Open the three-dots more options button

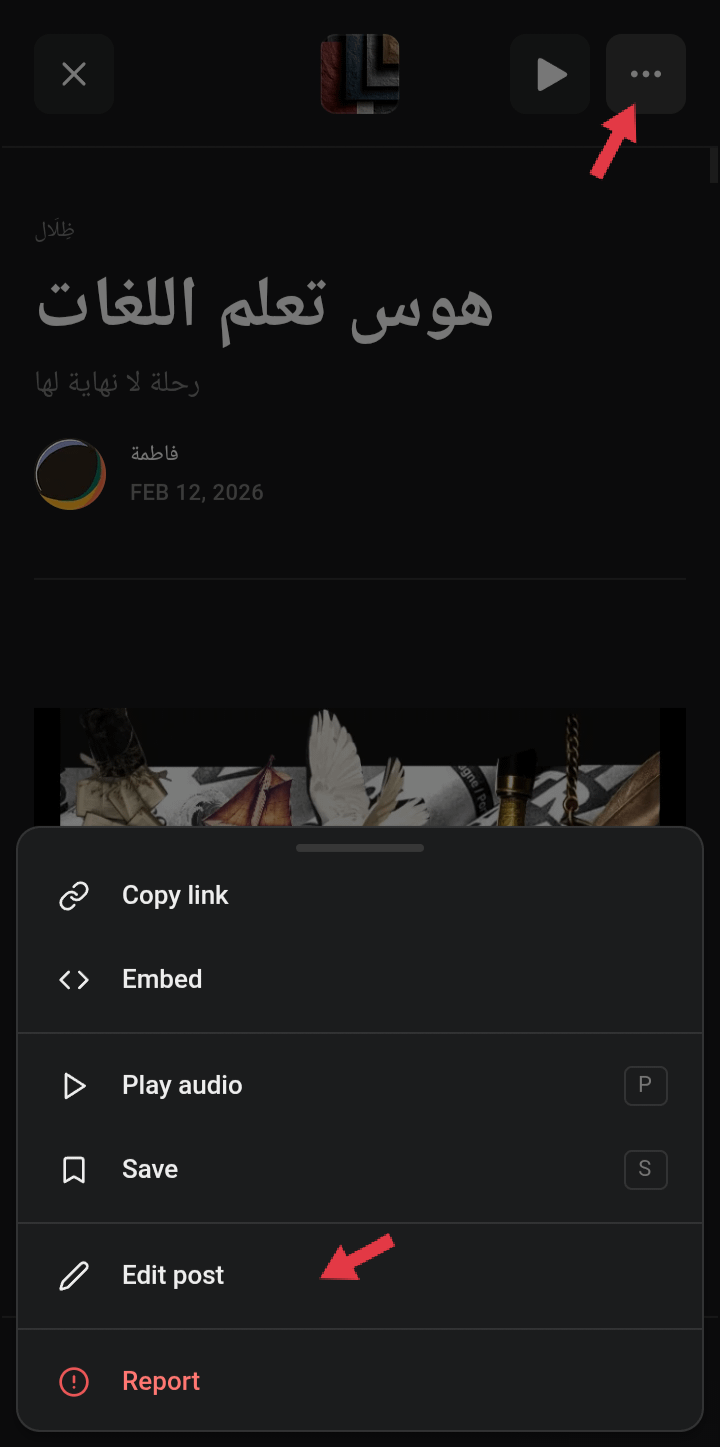(x=646, y=74)
